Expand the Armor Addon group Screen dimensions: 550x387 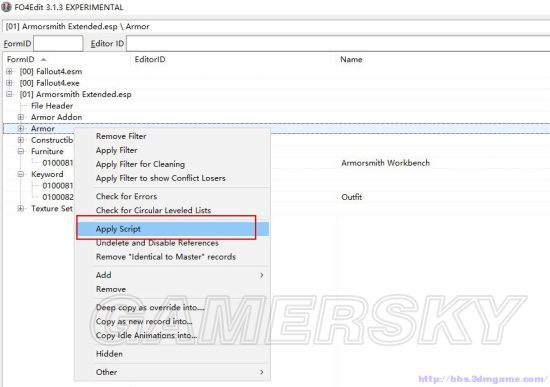[x=21, y=117]
